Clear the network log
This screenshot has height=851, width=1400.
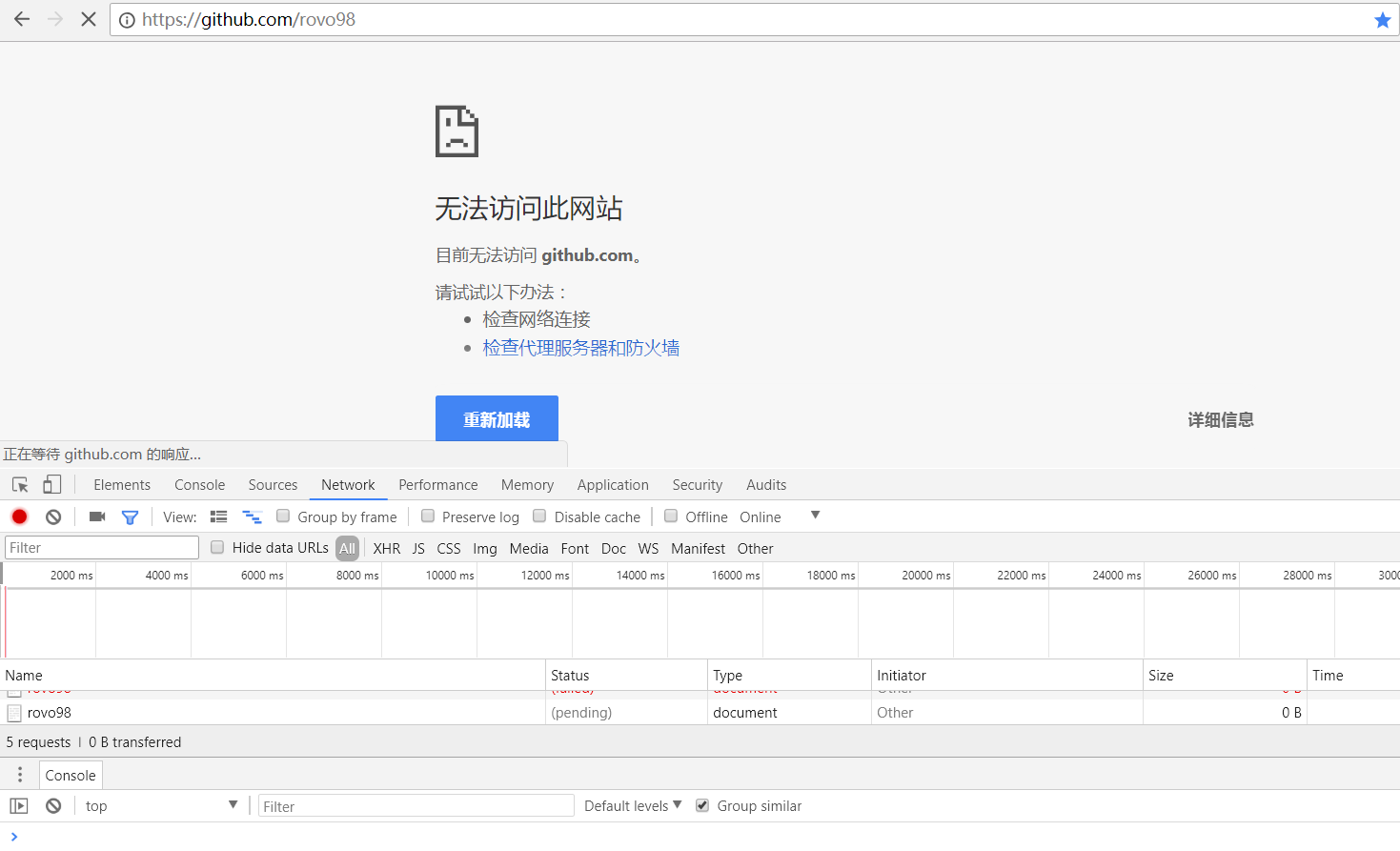(x=53, y=517)
